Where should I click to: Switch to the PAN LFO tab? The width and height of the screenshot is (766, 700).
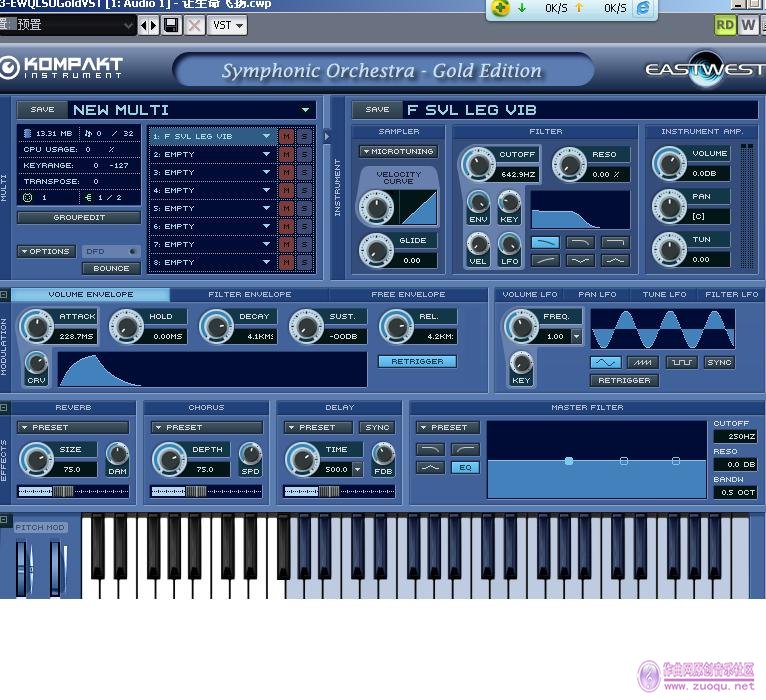[597, 295]
